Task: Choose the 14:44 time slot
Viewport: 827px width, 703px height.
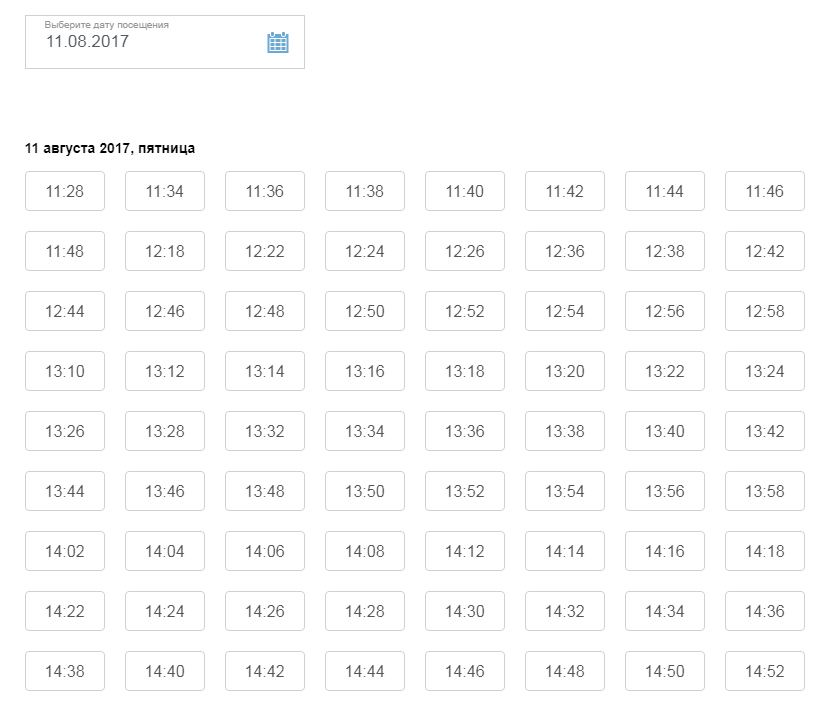Action: 365,671
